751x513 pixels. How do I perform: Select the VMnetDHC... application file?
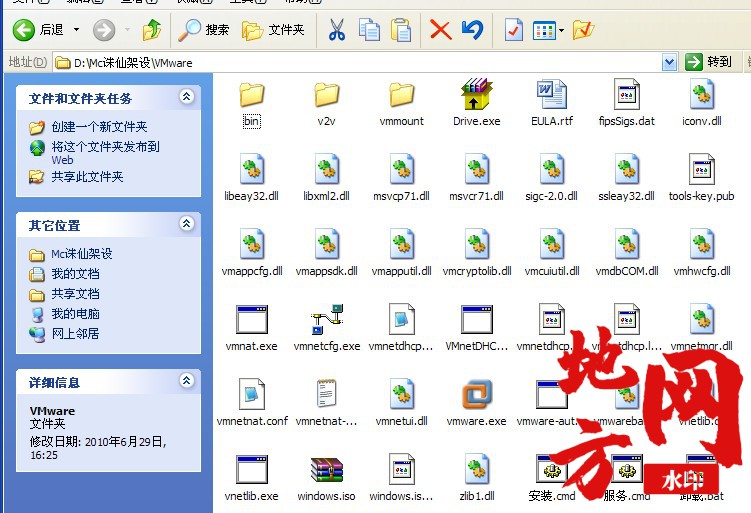477,329
